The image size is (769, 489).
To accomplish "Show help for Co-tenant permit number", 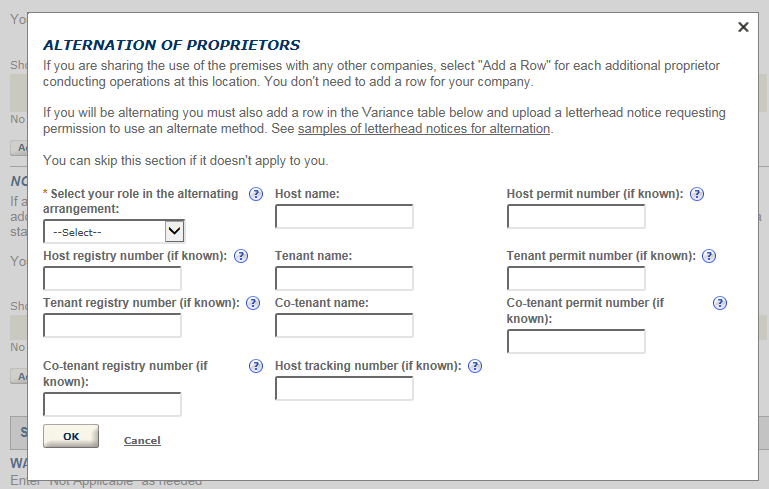I will click(x=720, y=303).
